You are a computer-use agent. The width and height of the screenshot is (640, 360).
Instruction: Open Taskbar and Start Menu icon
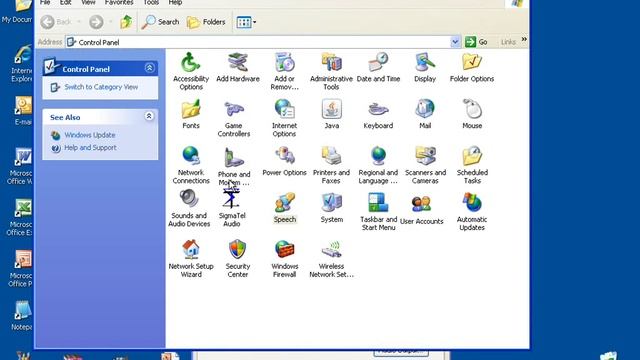[378, 203]
